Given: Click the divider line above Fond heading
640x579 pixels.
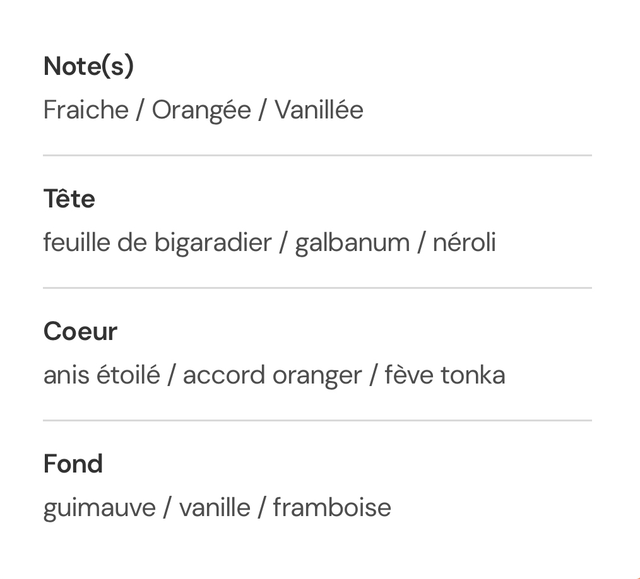Looking at the screenshot, I should click(x=317, y=420).
